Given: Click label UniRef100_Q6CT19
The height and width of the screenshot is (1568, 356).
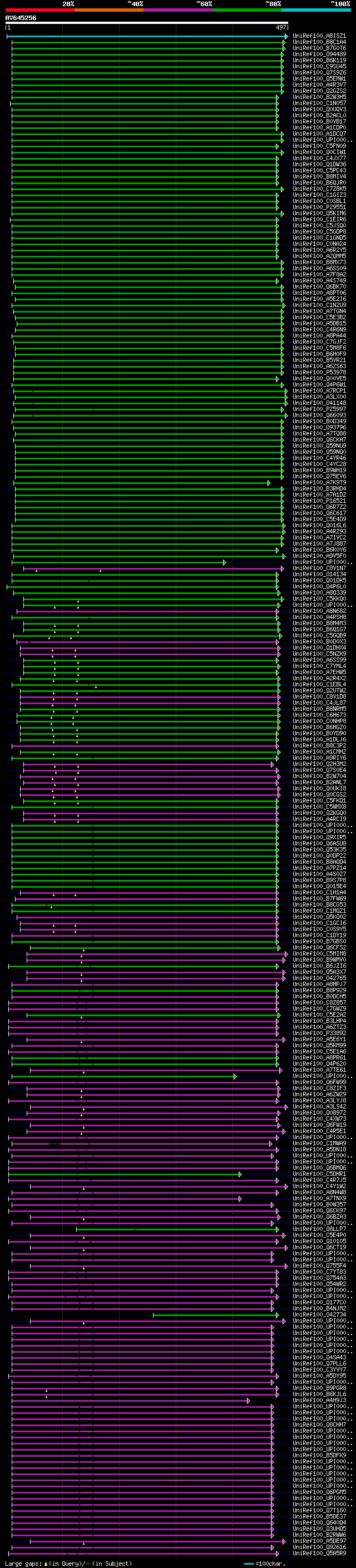Looking at the screenshot, I should point(319,1247).
